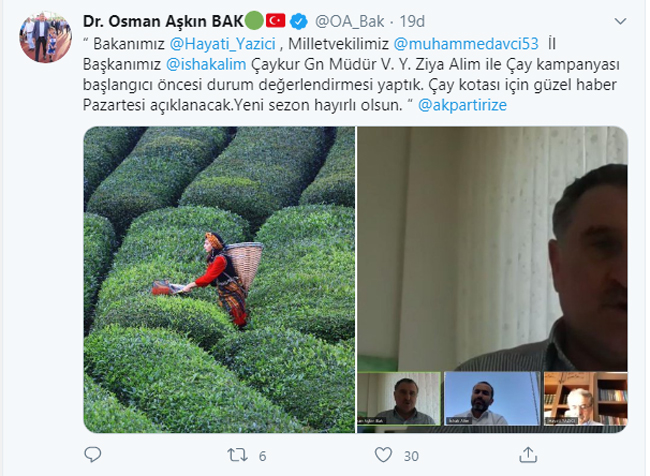
Task: Click the reply speech bubble icon
Action: (x=92, y=455)
